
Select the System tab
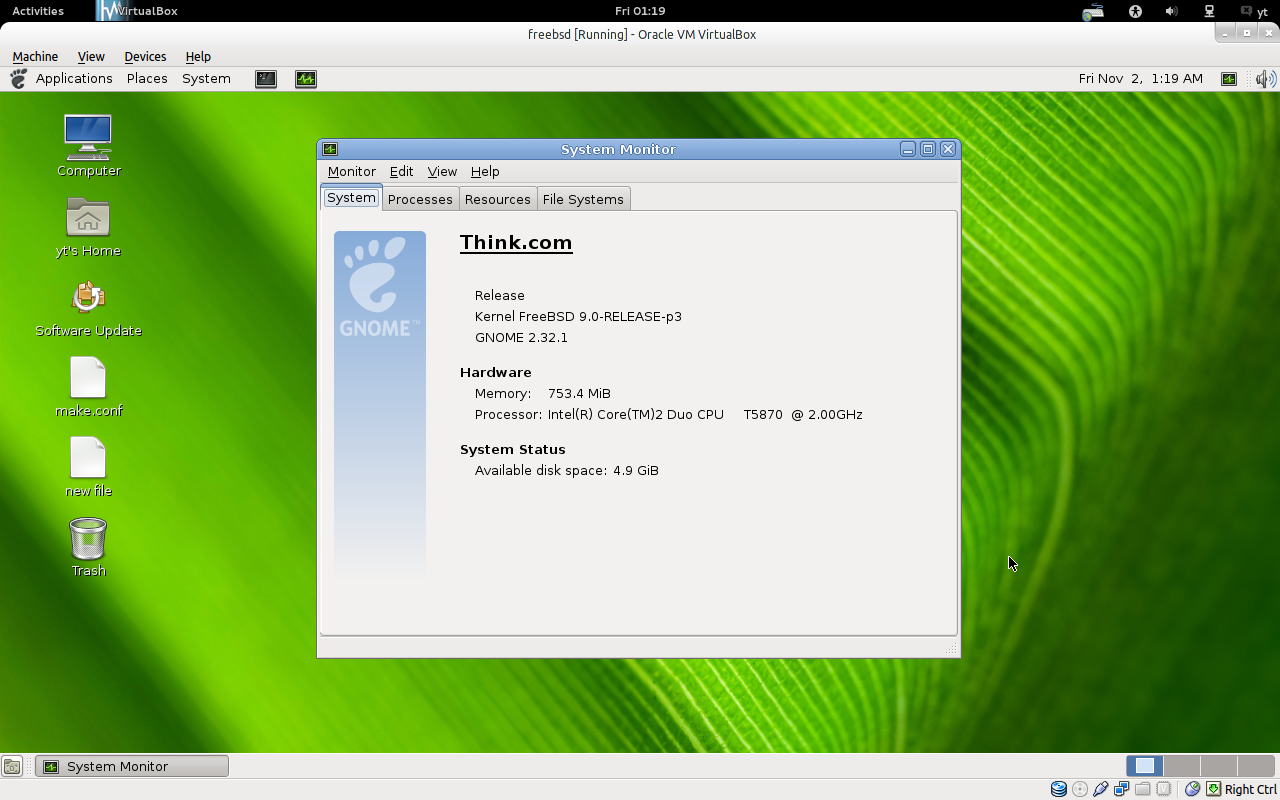(351, 198)
